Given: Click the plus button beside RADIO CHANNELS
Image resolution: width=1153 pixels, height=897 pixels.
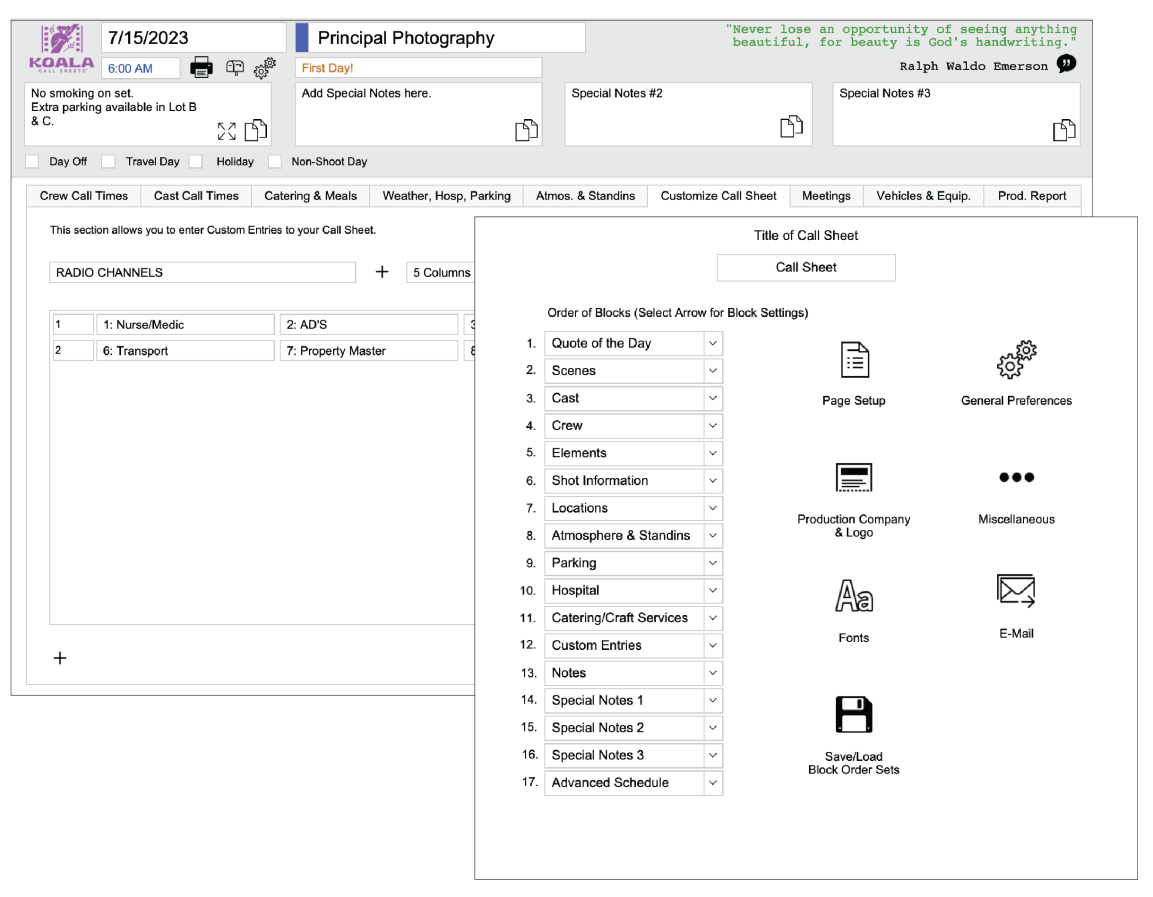Looking at the screenshot, I should tap(382, 272).
